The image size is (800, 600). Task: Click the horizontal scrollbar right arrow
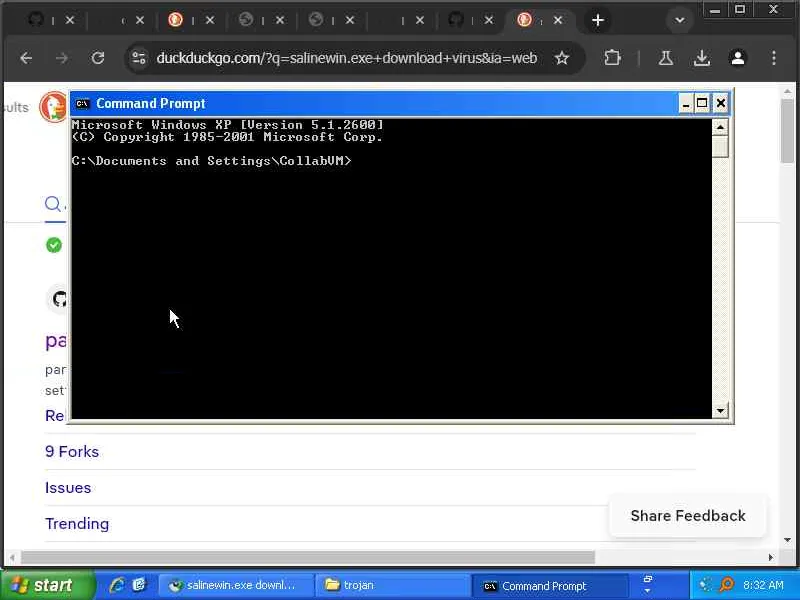pos(770,558)
